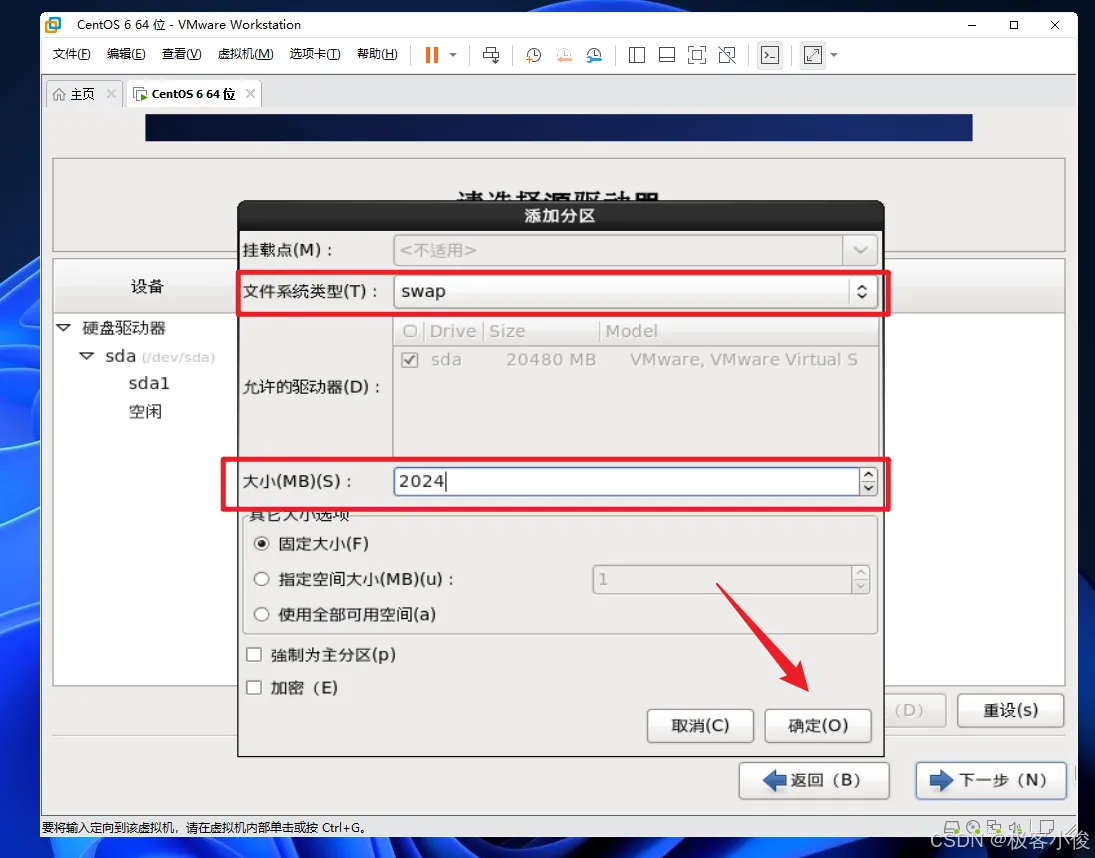Toggle the bottom thumbnail bar icon
This screenshot has height=858, width=1095.
pyautogui.click(x=667, y=54)
